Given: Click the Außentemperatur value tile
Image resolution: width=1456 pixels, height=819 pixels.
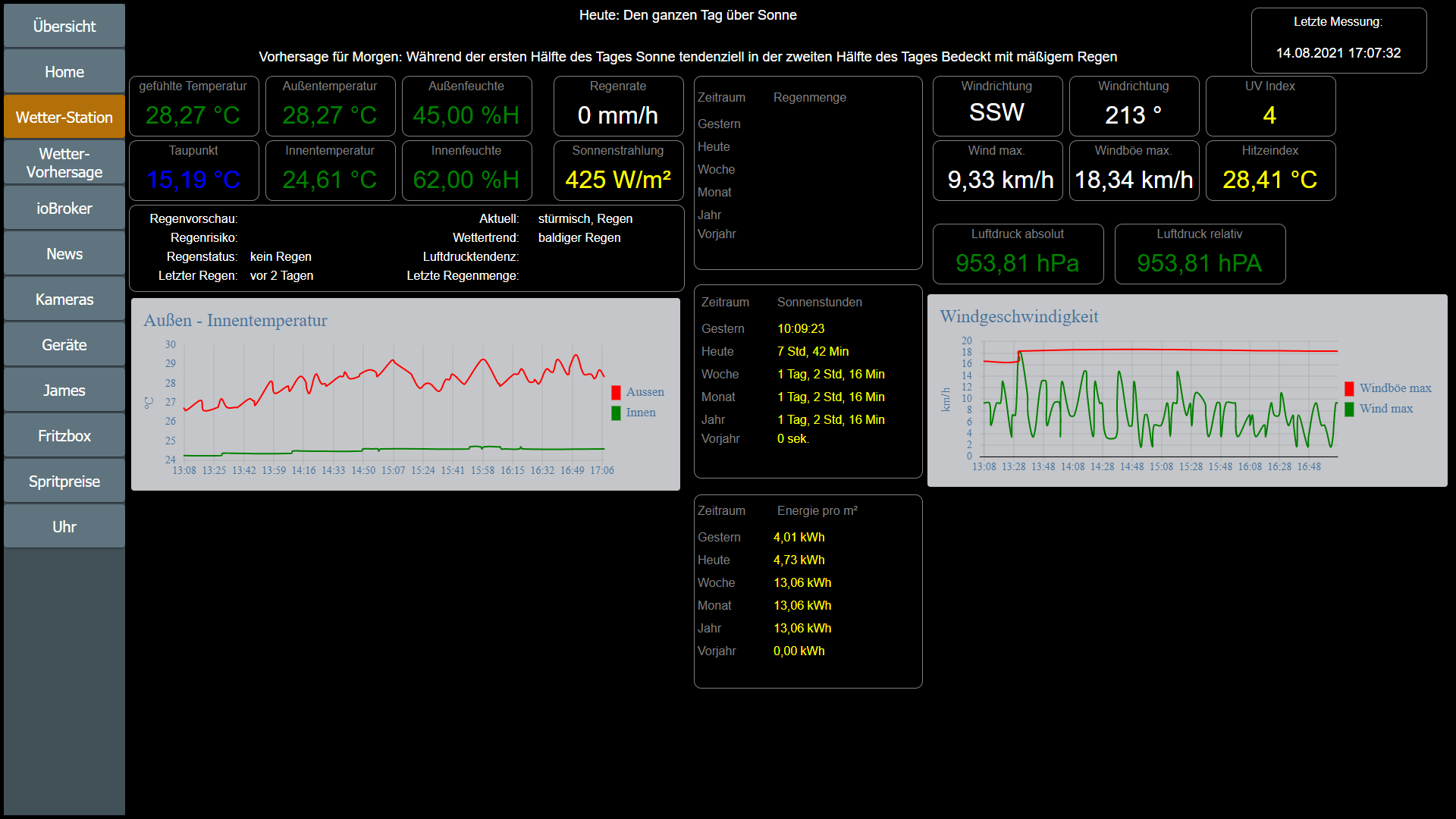Looking at the screenshot, I should coord(330,106).
